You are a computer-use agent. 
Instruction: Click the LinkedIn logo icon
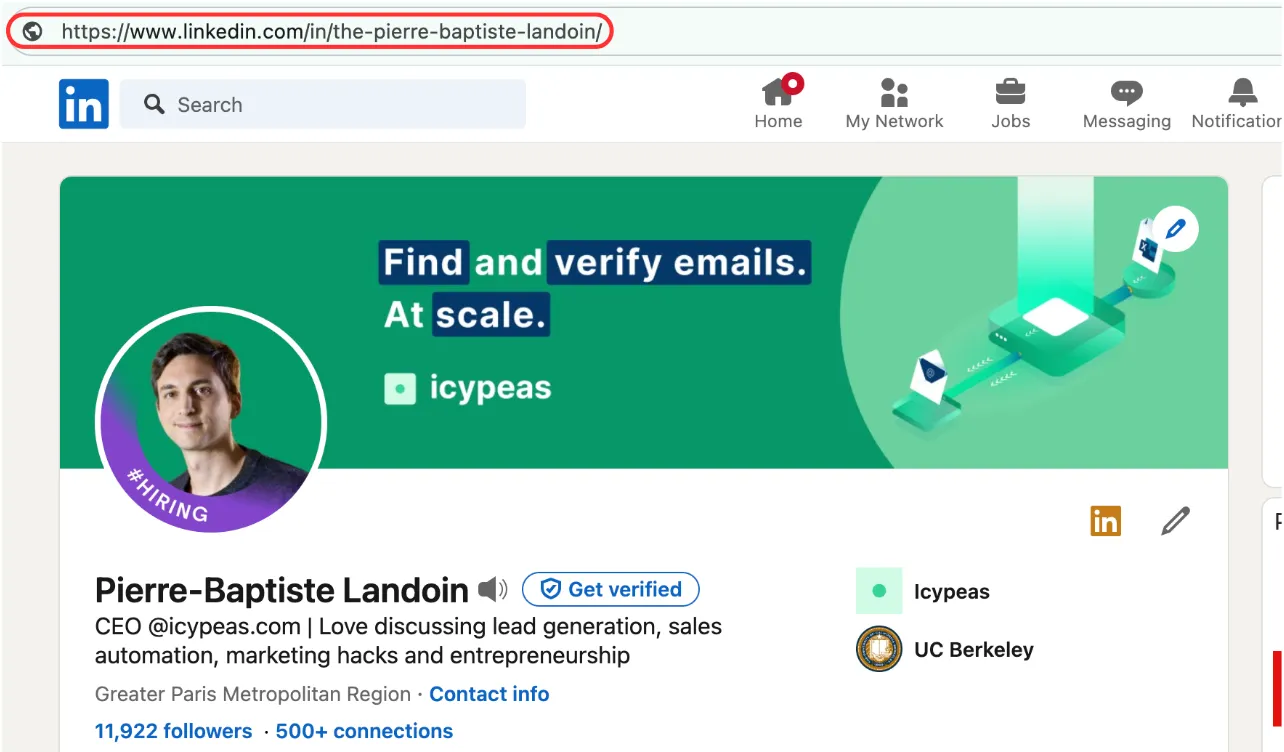84,104
